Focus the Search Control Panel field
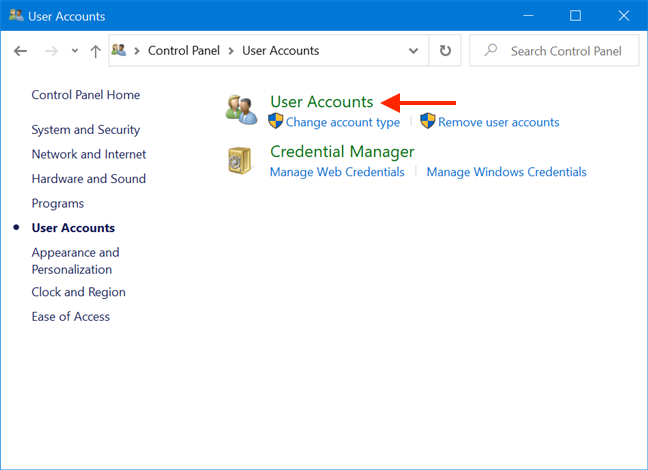The image size is (648, 470). (554, 50)
